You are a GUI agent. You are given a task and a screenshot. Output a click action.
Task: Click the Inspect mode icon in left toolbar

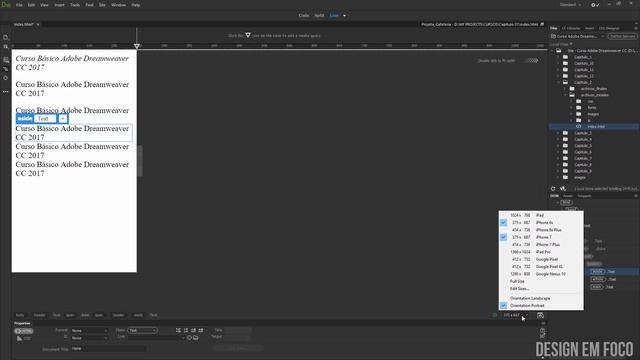6,69
